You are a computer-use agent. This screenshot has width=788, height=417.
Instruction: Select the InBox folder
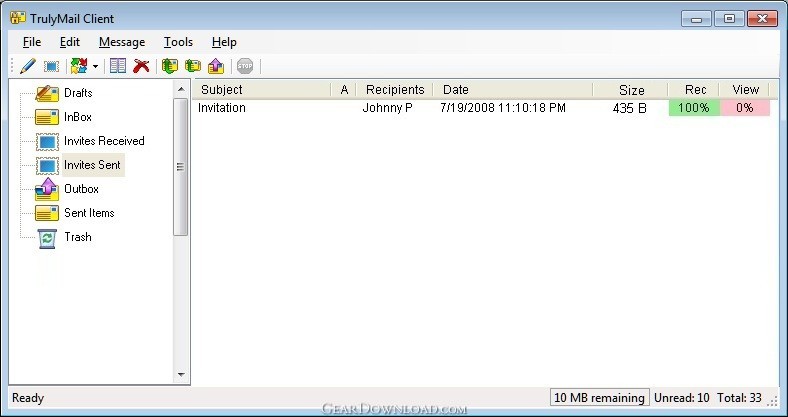[78, 117]
